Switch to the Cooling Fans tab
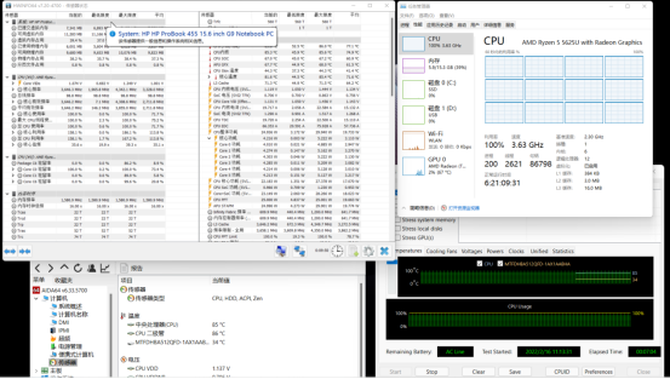The width and height of the screenshot is (670, 379). [x=441, y=251]
